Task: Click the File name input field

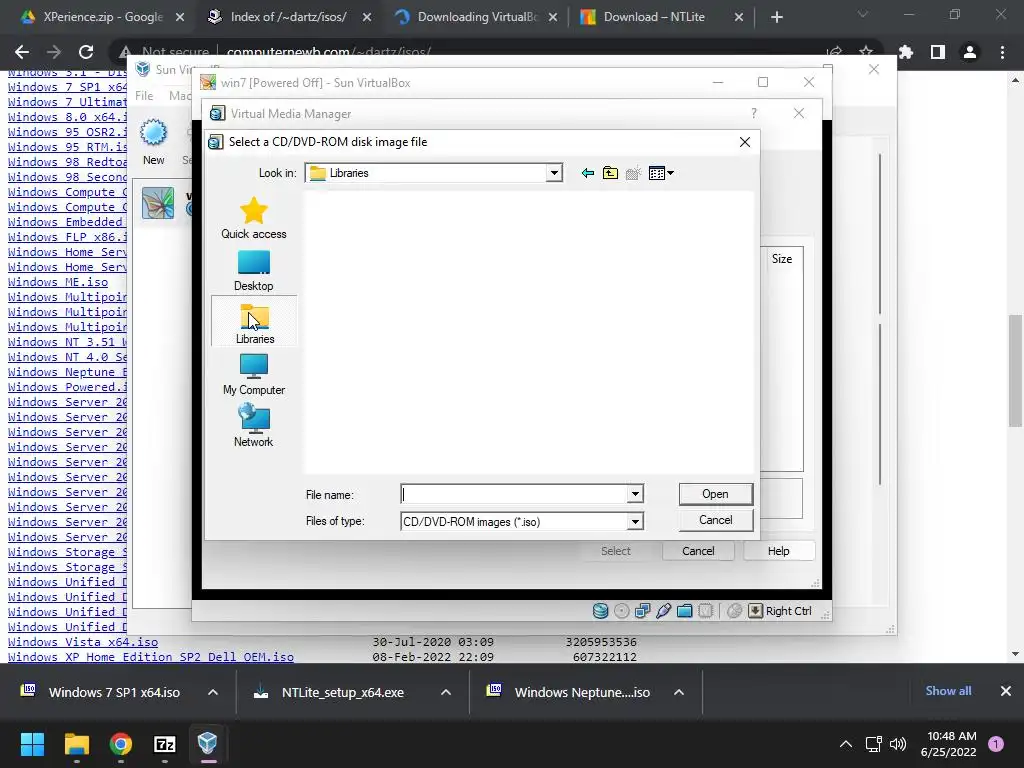Action: [514, 494]
